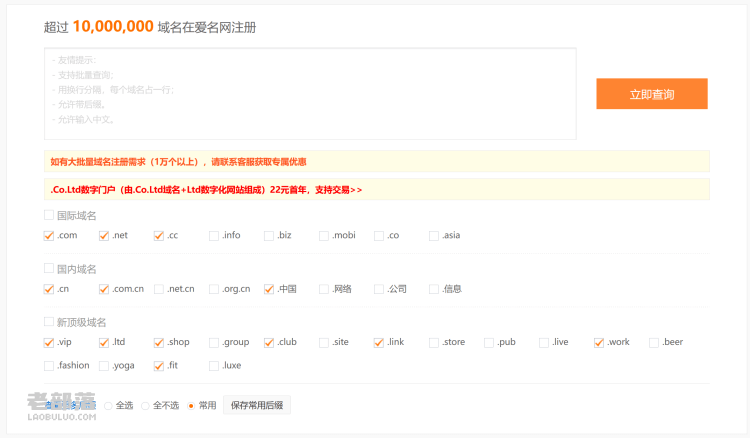
Task: Uncheck the .club checkbox
Action: tap(269, 342)
